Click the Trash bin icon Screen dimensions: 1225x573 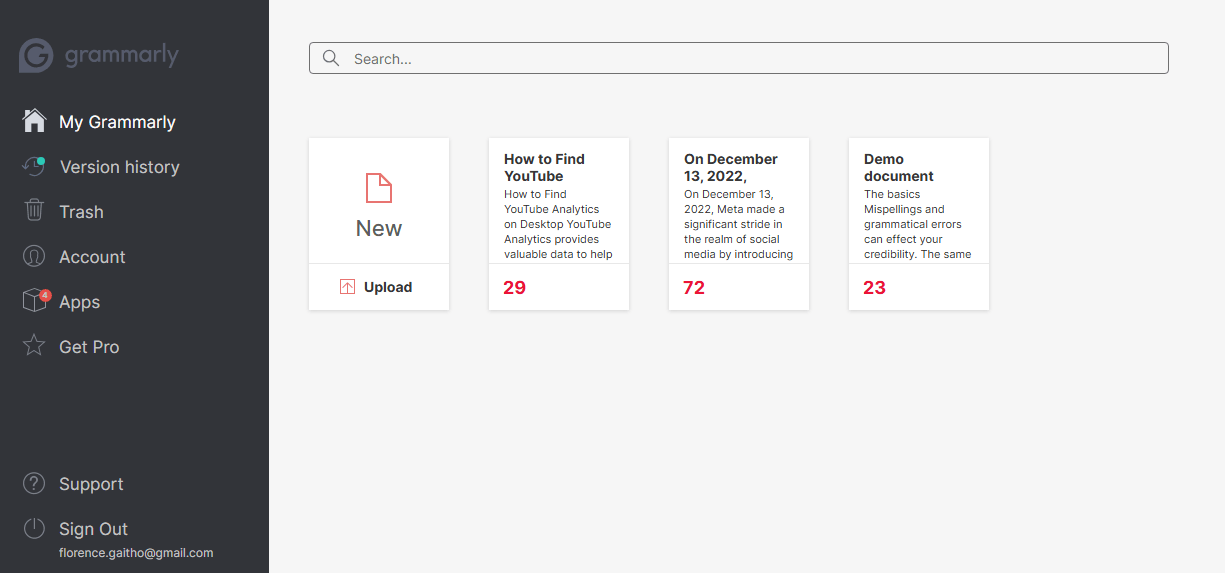click(x=34, y=211)
